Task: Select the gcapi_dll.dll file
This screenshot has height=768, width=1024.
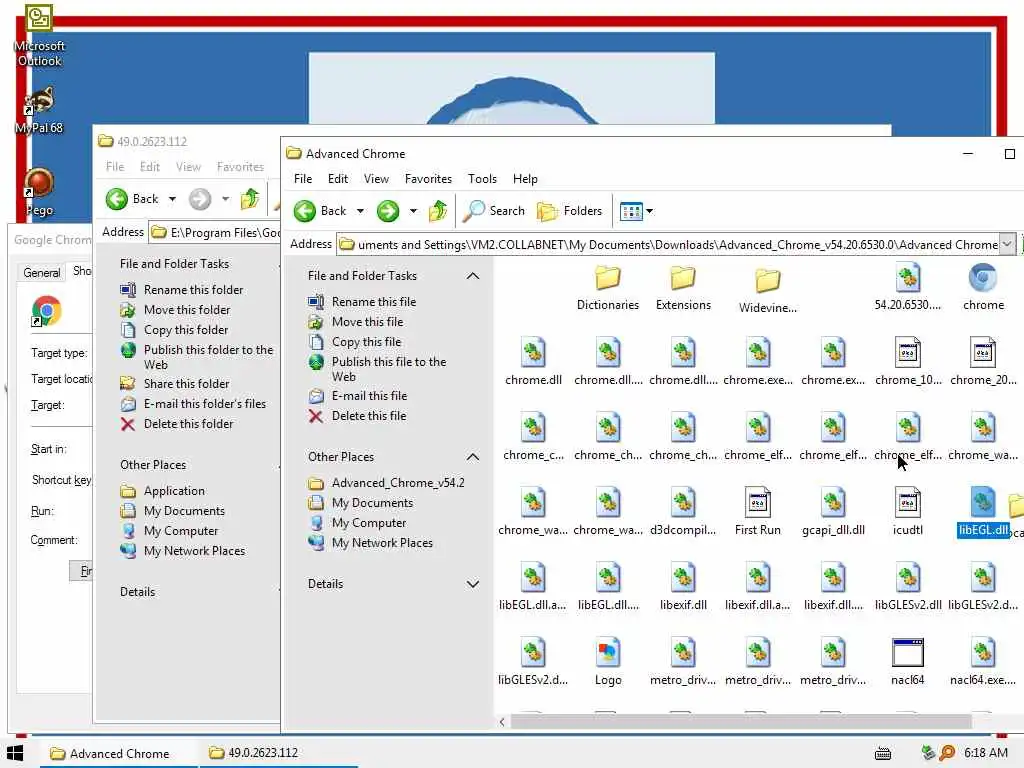Action: (833, 512)
